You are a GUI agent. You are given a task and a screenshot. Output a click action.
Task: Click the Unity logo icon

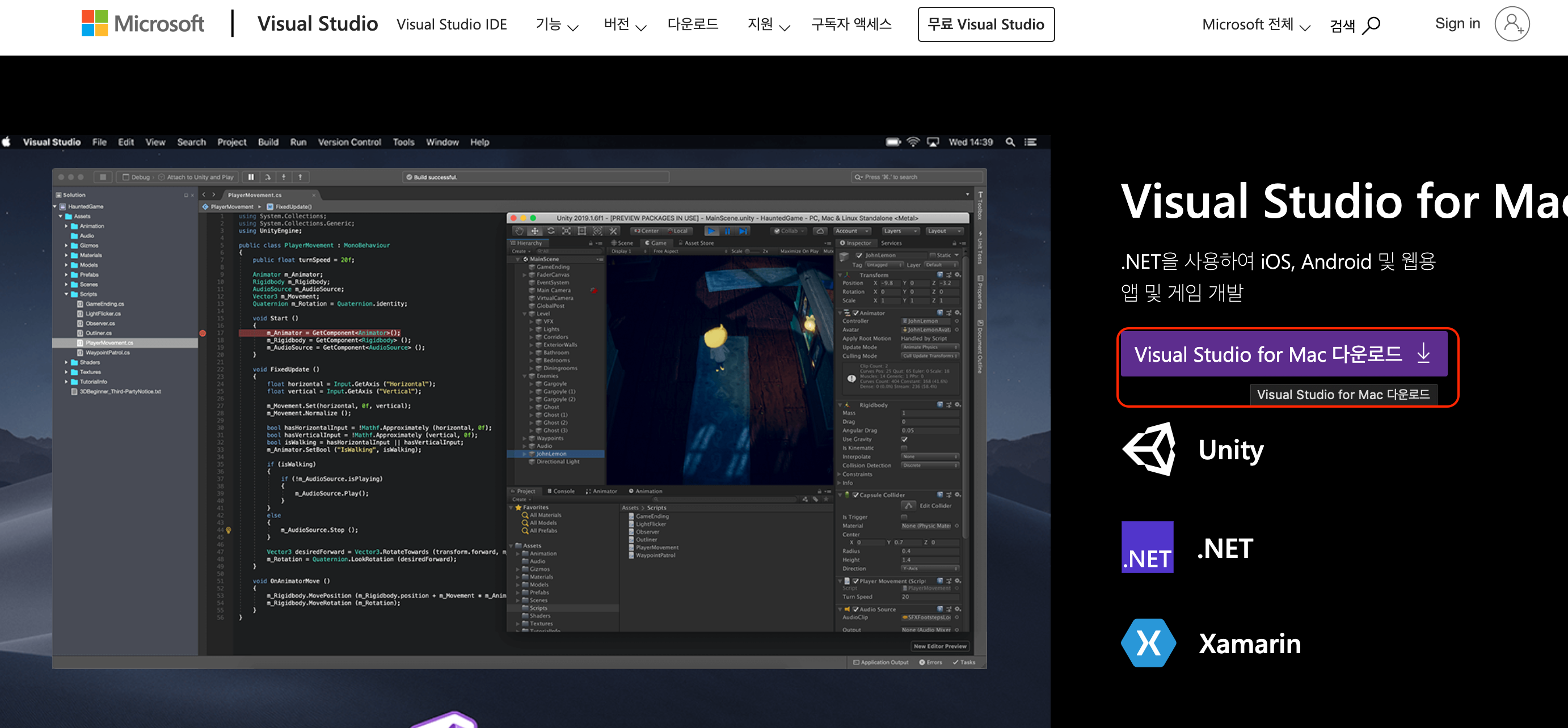coord(1149,449)
